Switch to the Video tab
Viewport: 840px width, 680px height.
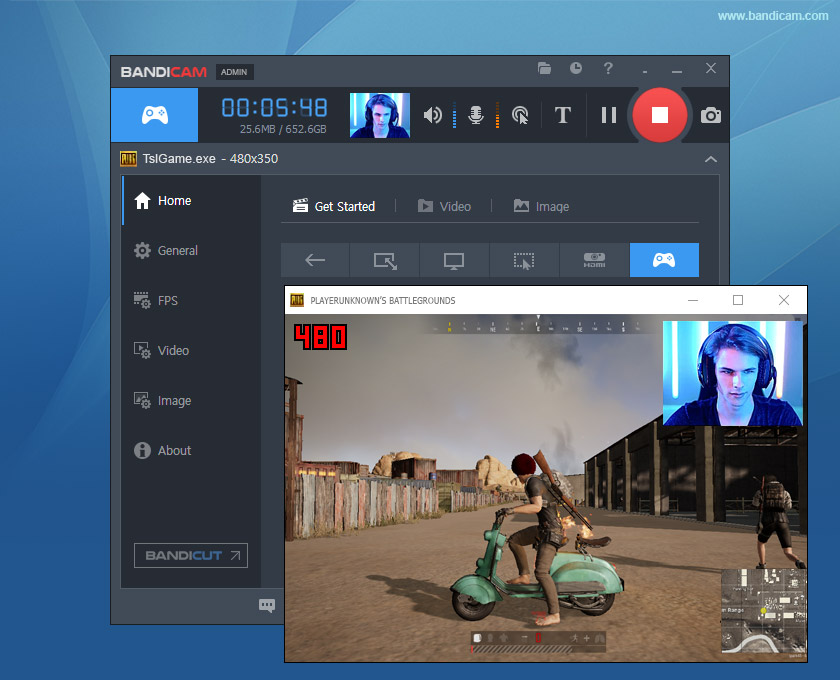pos(446,206)
